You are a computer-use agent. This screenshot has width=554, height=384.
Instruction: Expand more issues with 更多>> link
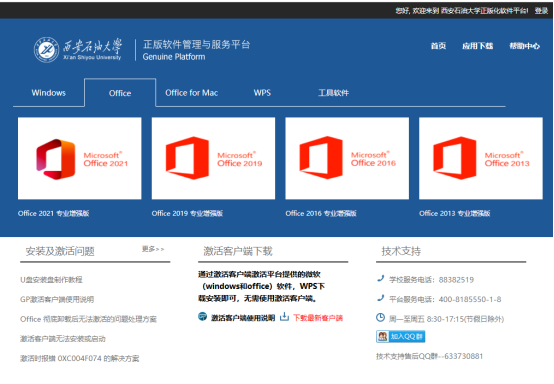pos(153,249)
